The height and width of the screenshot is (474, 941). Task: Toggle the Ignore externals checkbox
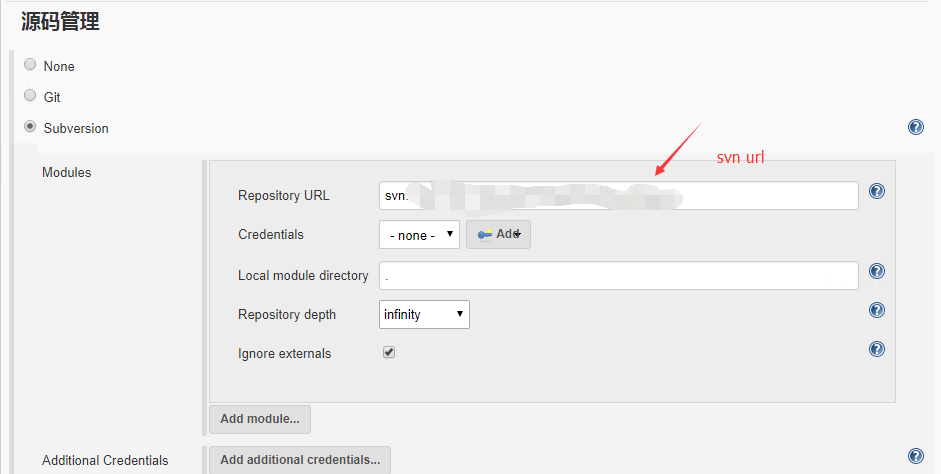point(389,352)
